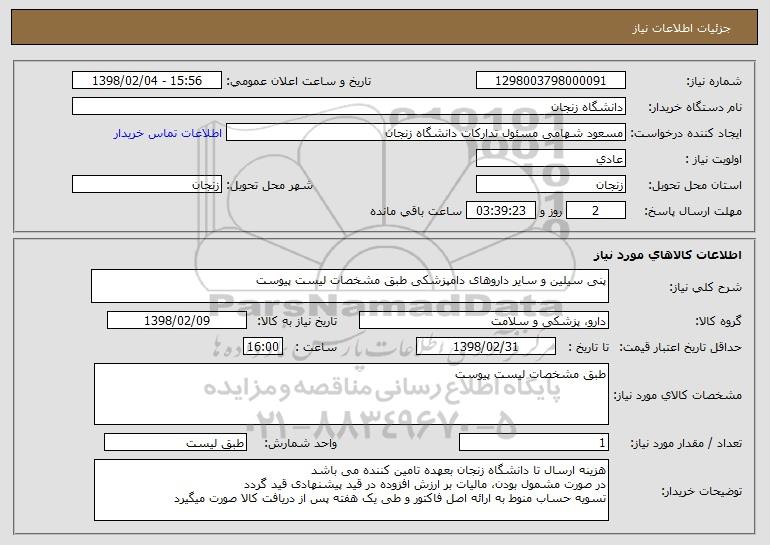Click the need number field 1298003798000091
The width and height of the screenshot is (770, 545).
pos(550,81)
